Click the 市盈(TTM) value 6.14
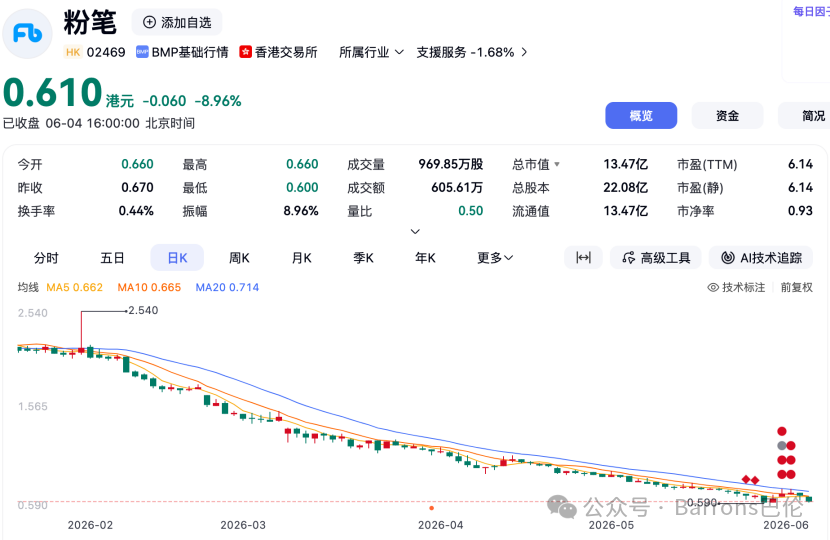Screen dimensions: 830x540 coord(800,164)
